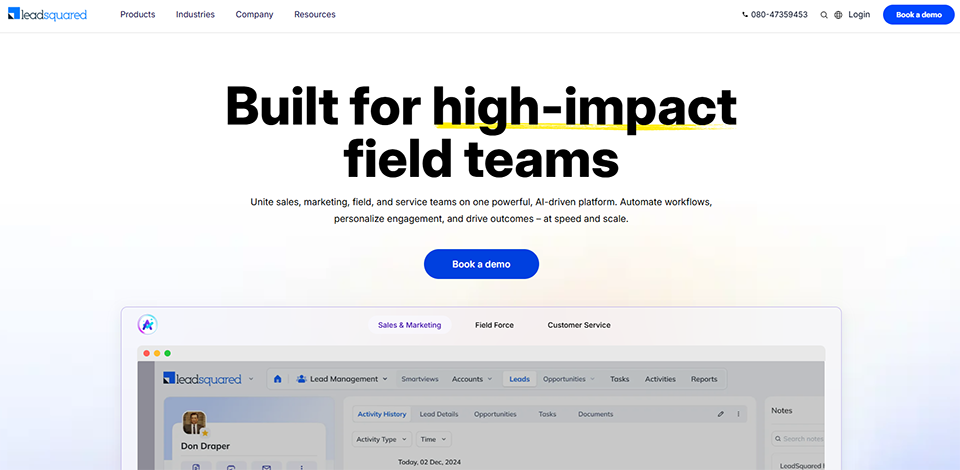Click the Login link
Screen dimensions: 960x470
coord(859,15)
